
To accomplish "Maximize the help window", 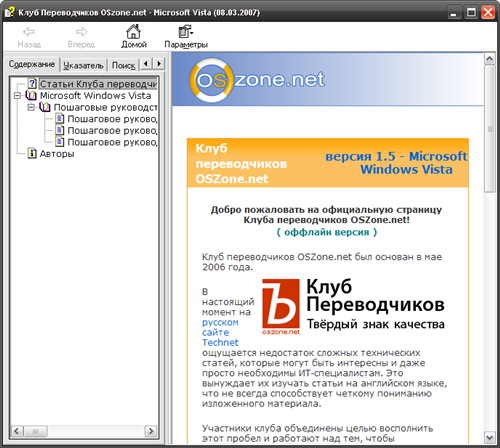I will tap(471, 13).
